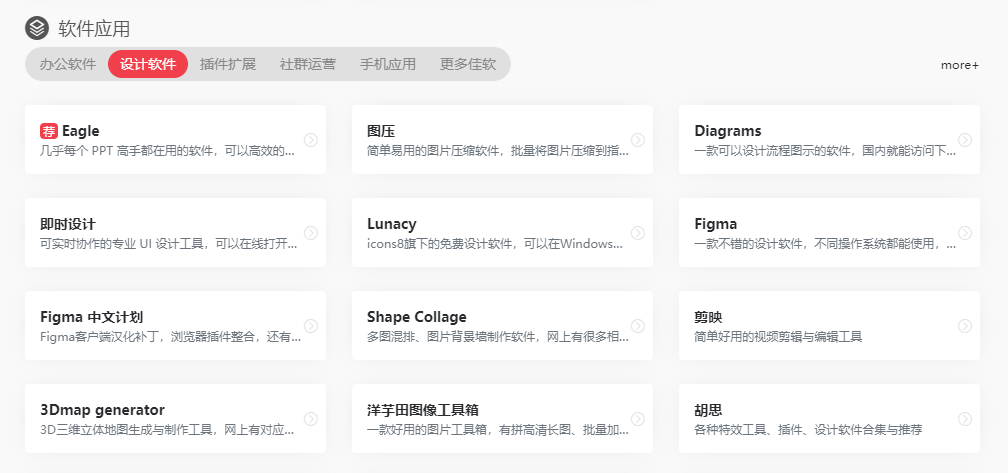The height and width of the screenshot is (473, 1008).
Task: Click description '一款好用的图片工具箱'
Action: [x=429, y=431]
